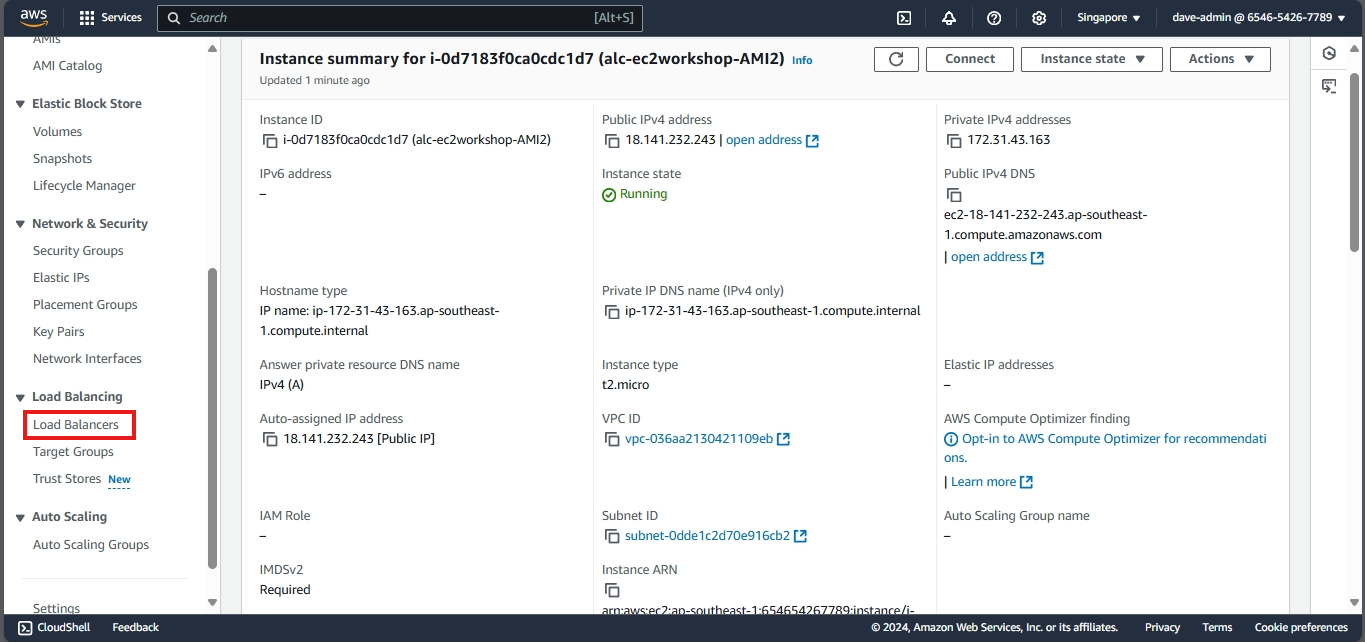The width and height of the screenshot is (1365, 642).
Task: Open the Singapore region selector
Action: 1108,18
